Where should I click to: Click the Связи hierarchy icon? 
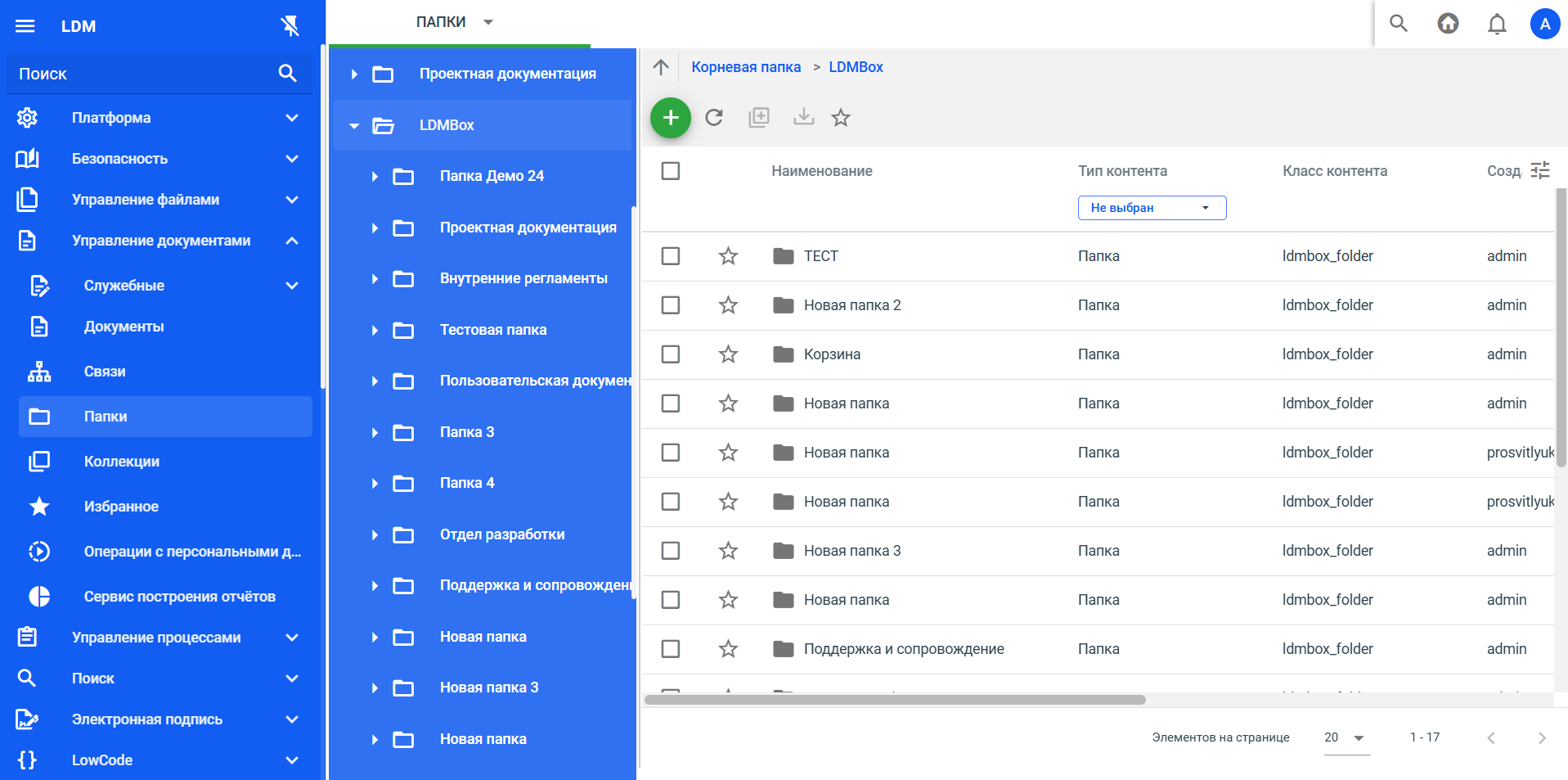(39, 372)
